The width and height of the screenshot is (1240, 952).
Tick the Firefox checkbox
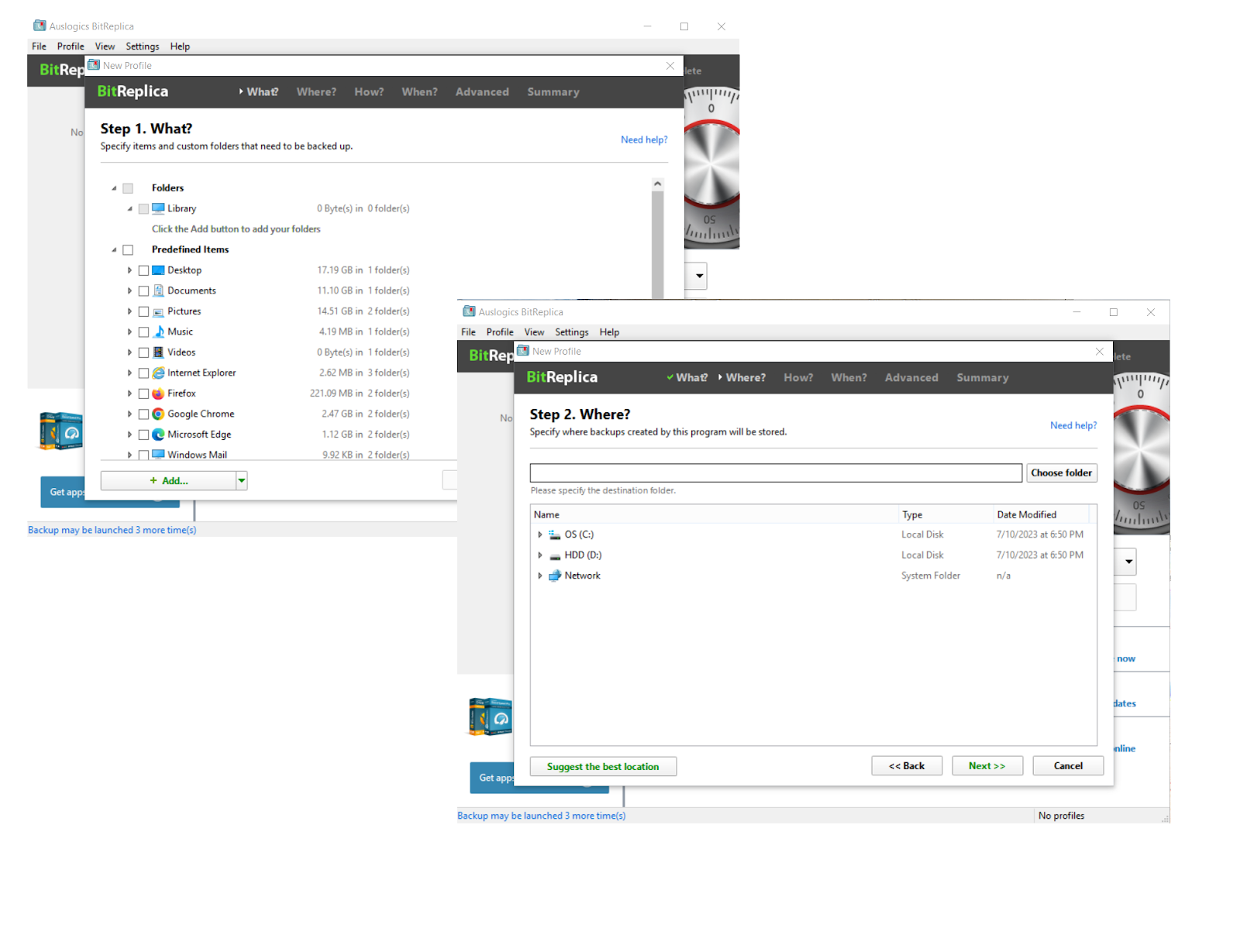coord(143,394)
